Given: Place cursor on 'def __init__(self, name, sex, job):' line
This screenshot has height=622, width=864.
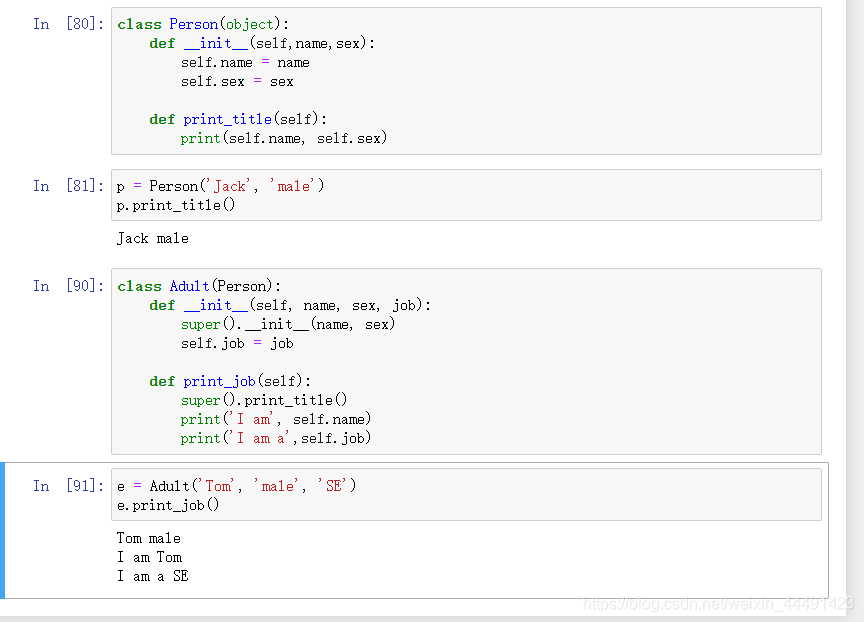Looking at the screenshot, I should tap(290, 305).
